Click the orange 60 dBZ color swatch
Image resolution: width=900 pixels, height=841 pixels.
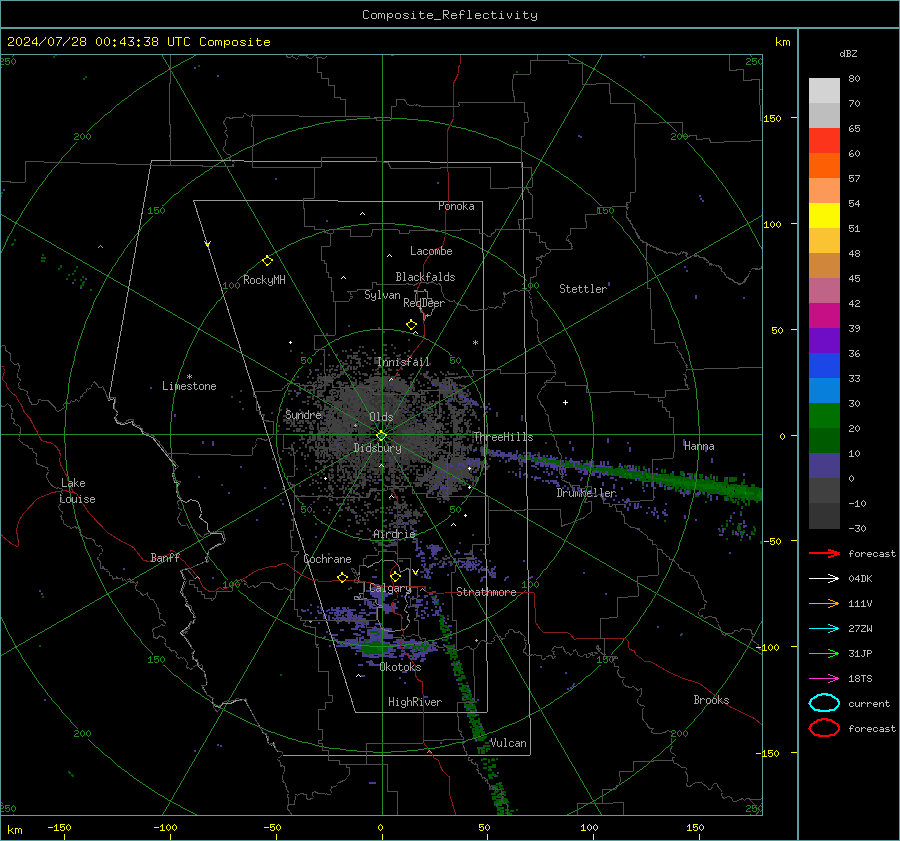[824, 166]
